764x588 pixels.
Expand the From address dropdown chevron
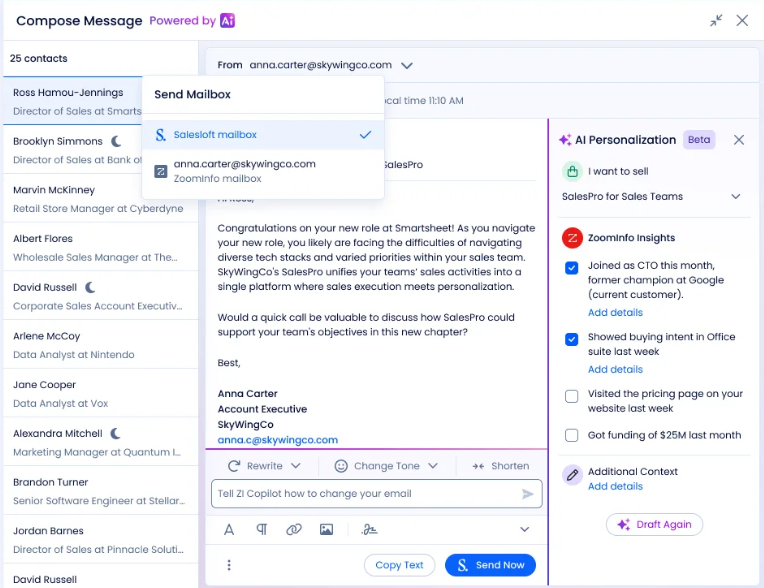click(x=407, y=65)
